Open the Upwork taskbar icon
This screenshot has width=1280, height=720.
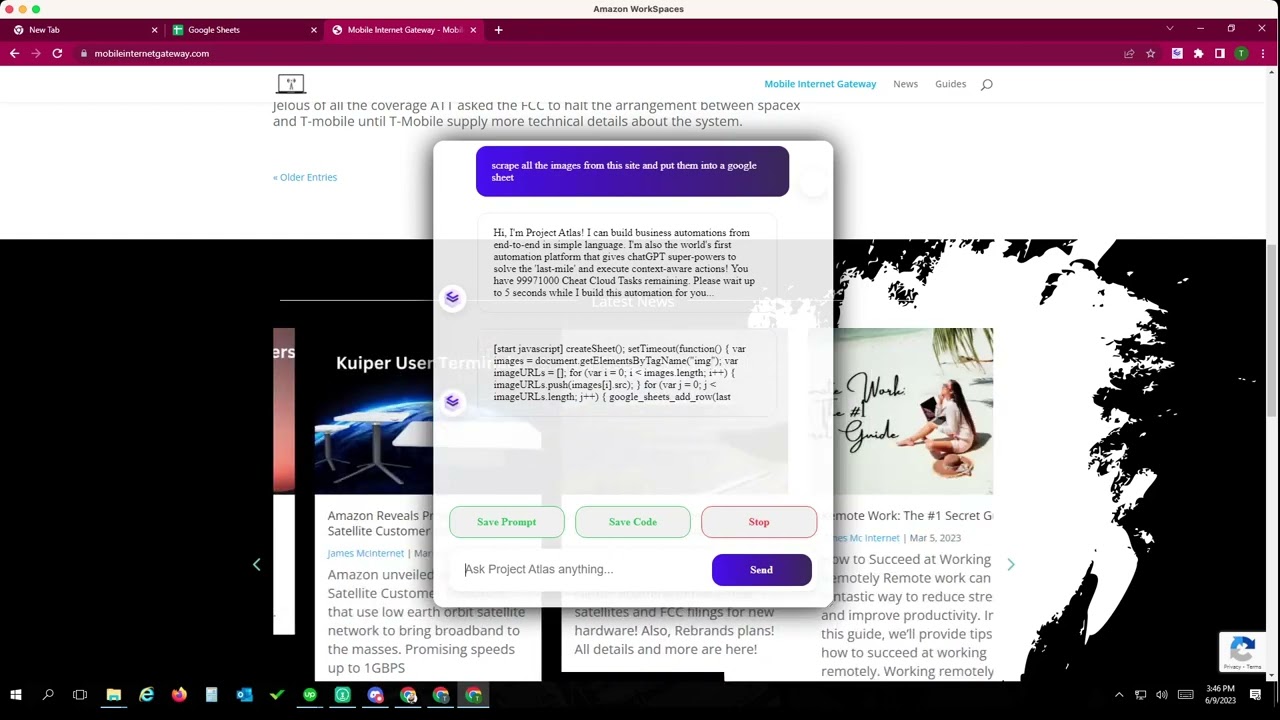click(310, 695)
